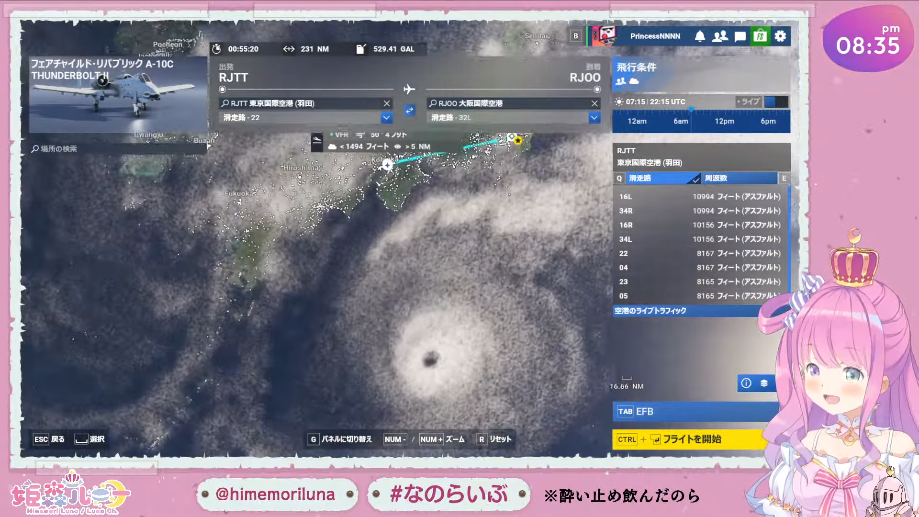Select runway 34L row
919x517 pixels.
click(x=700, y=239)
